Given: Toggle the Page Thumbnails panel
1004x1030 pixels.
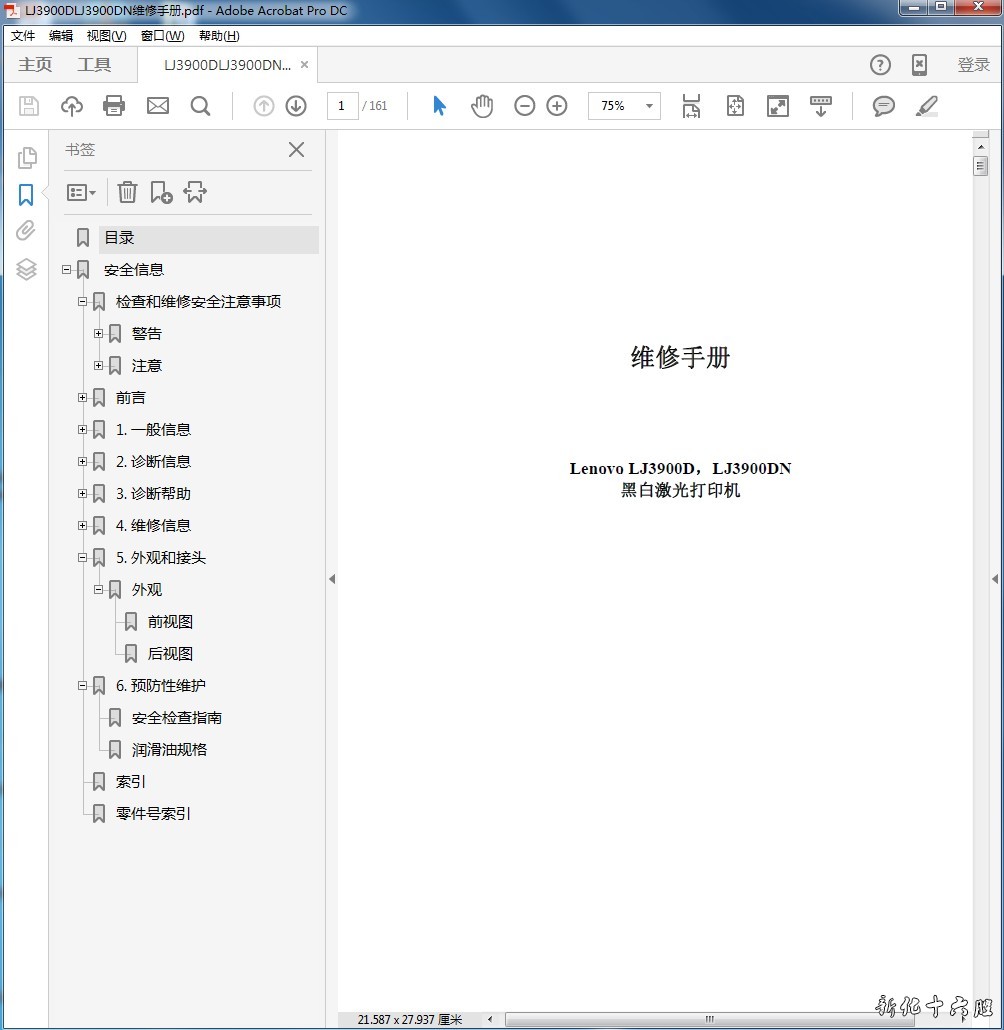Looking at the screenshot, I should pyautogui.click(x=26, y=157).
